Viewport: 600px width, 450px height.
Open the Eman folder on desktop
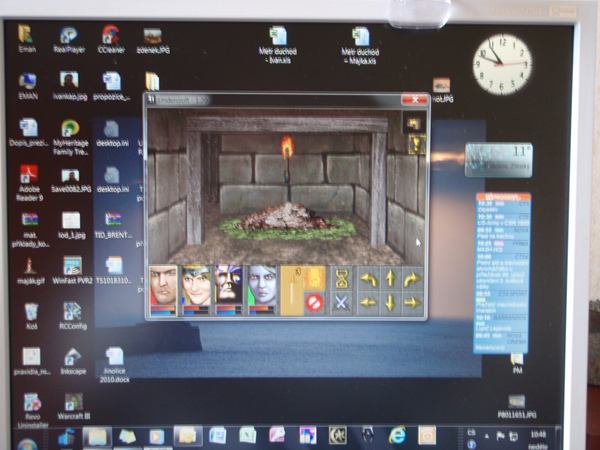click(27, 38)
